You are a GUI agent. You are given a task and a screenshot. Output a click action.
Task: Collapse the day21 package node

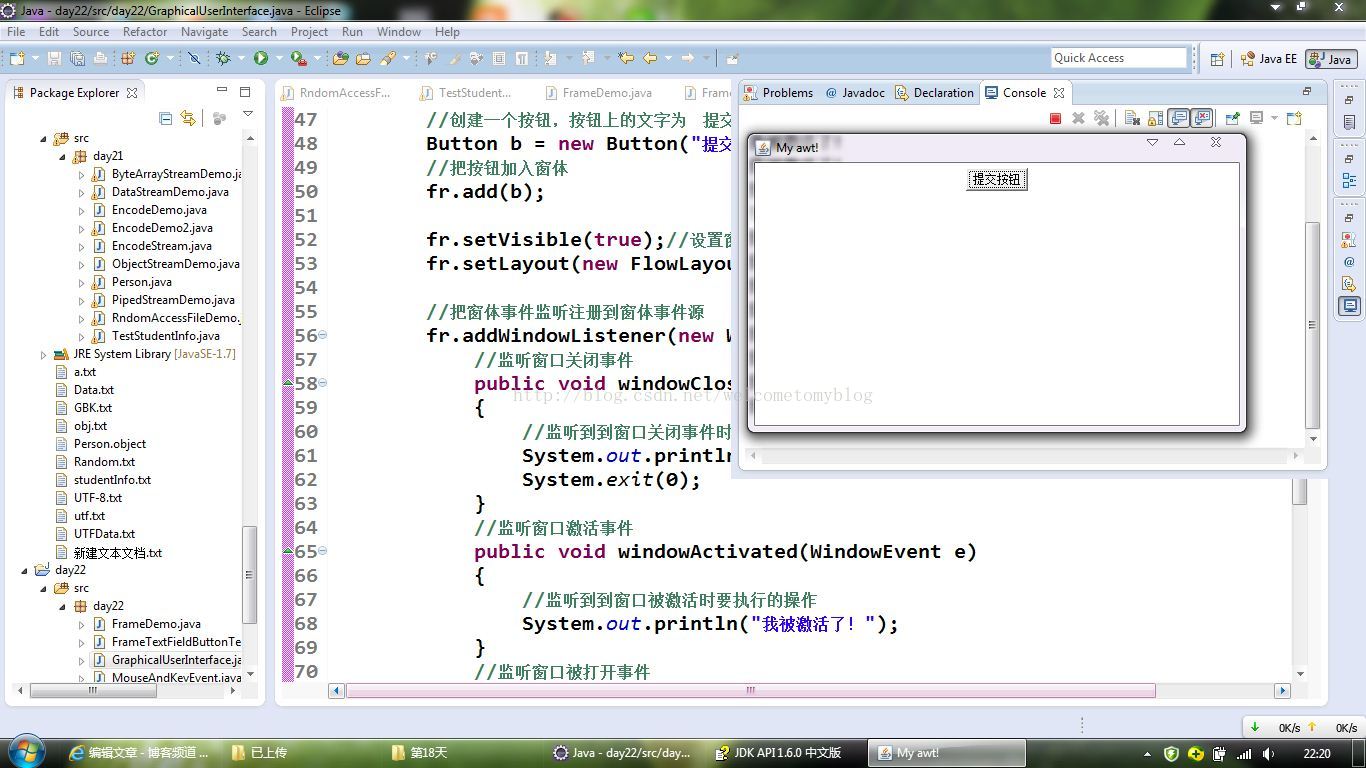point(62,156)
